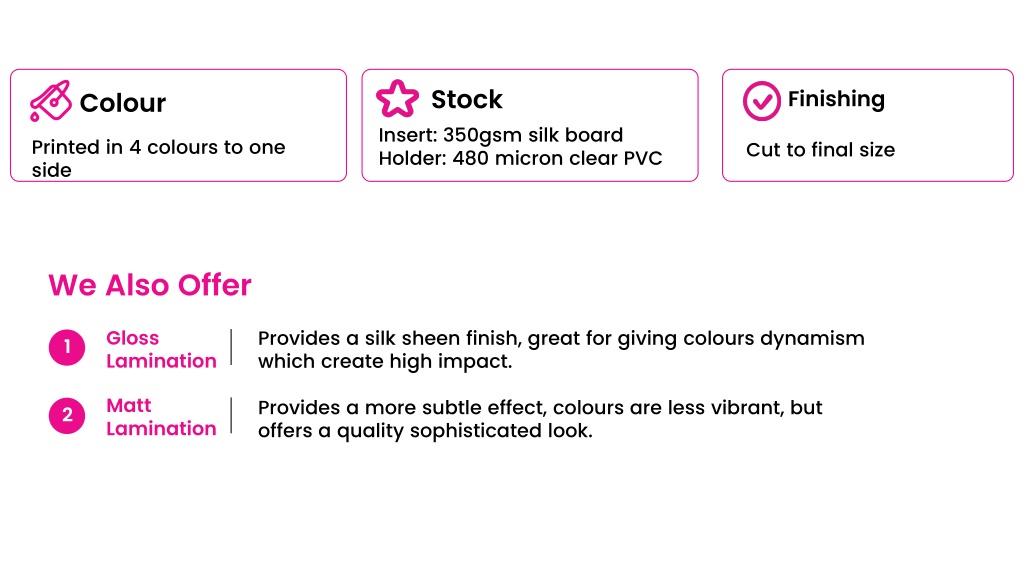Click the Matt Lamination label
The image size is (1024, 576).
(161, 417)
